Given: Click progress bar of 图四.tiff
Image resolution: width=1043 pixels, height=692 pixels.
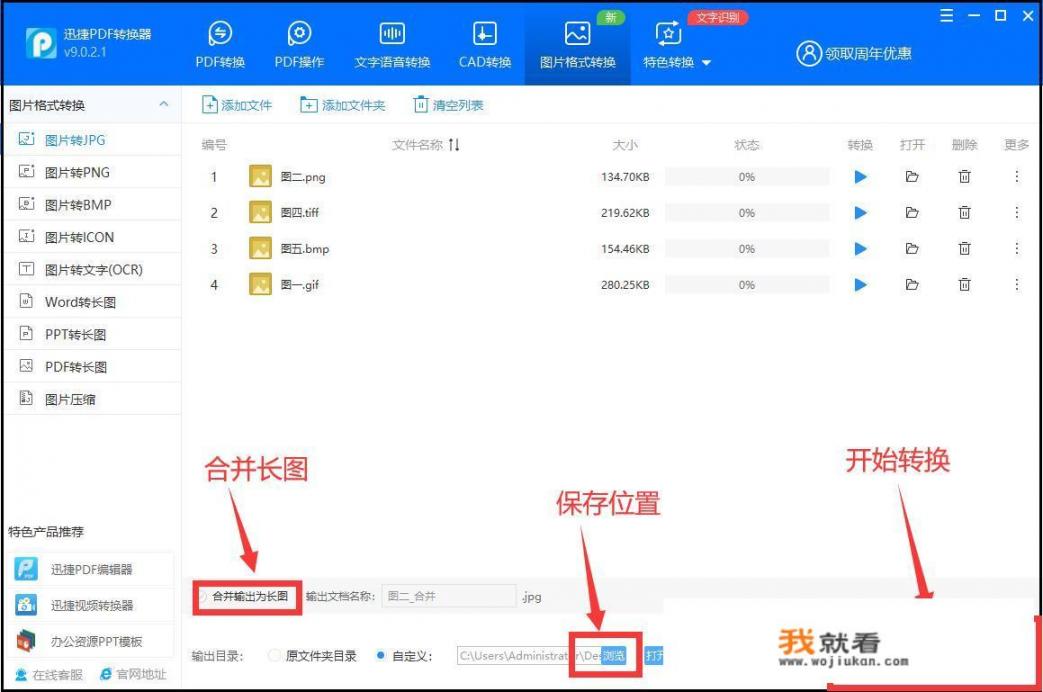Looking at the screenshot, I should tap(747, 213).
